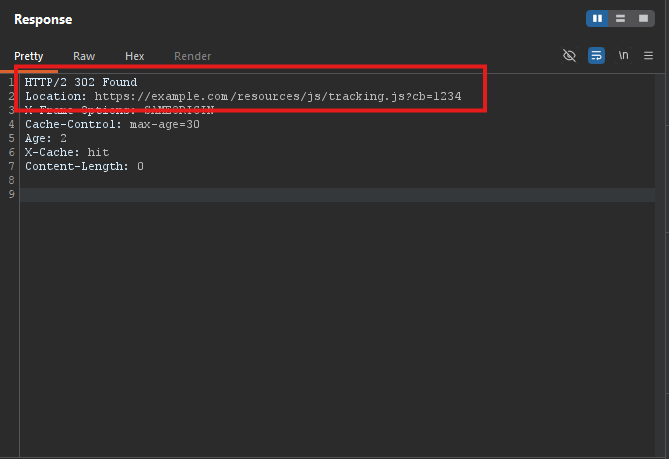669x459 pixels.
Task: Switch to the Pretty tab
Action: pyautogui.click(x=29, y=56)
